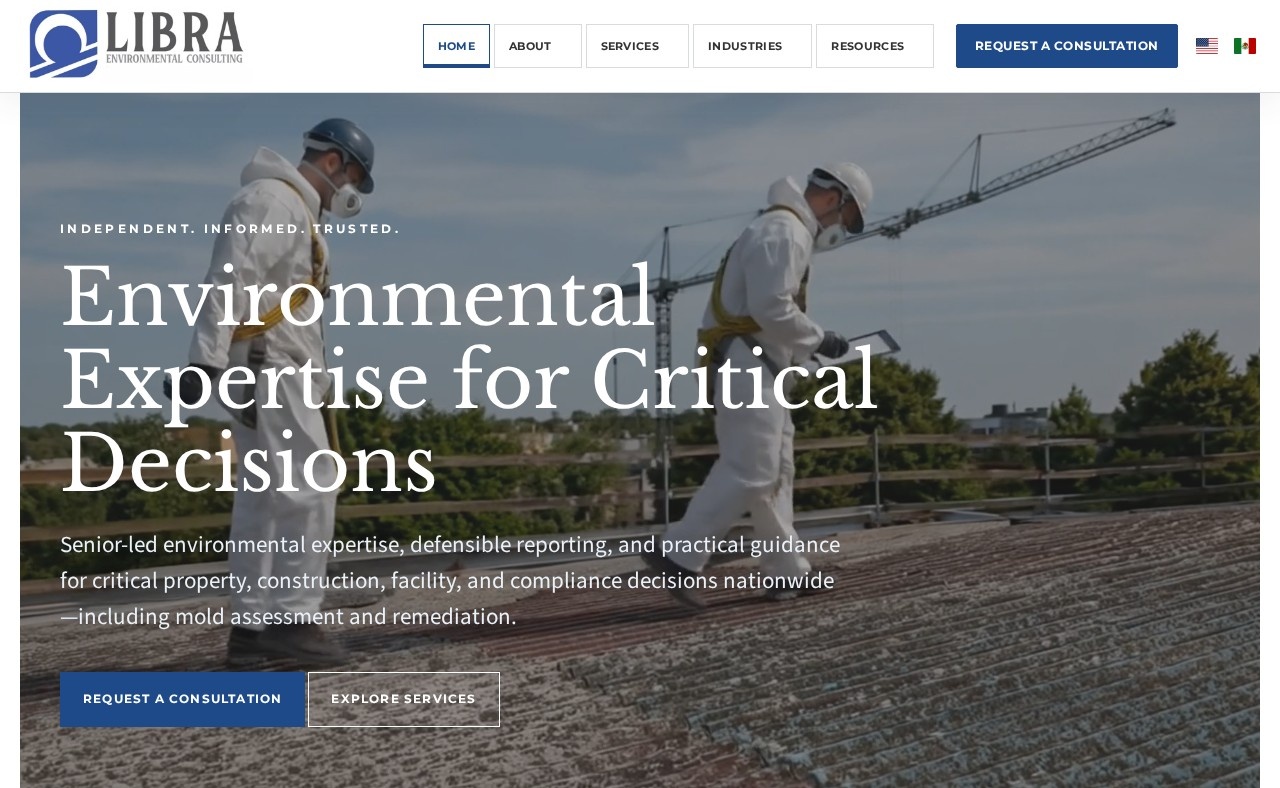Open the Industries menu
1280x788 pixels.
tap(752, 46)
